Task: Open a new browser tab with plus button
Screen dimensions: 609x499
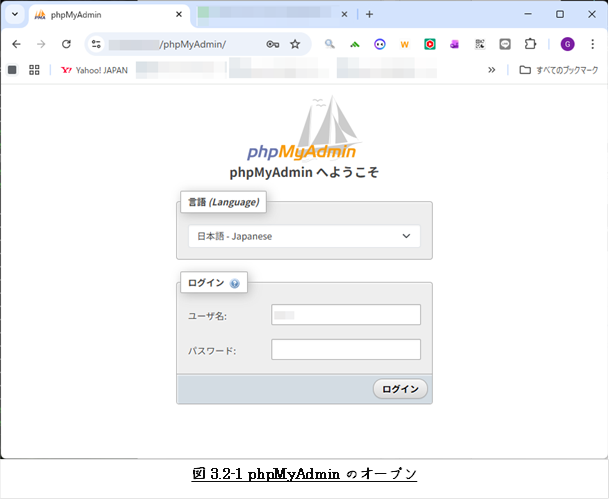Action: (369, 14)
